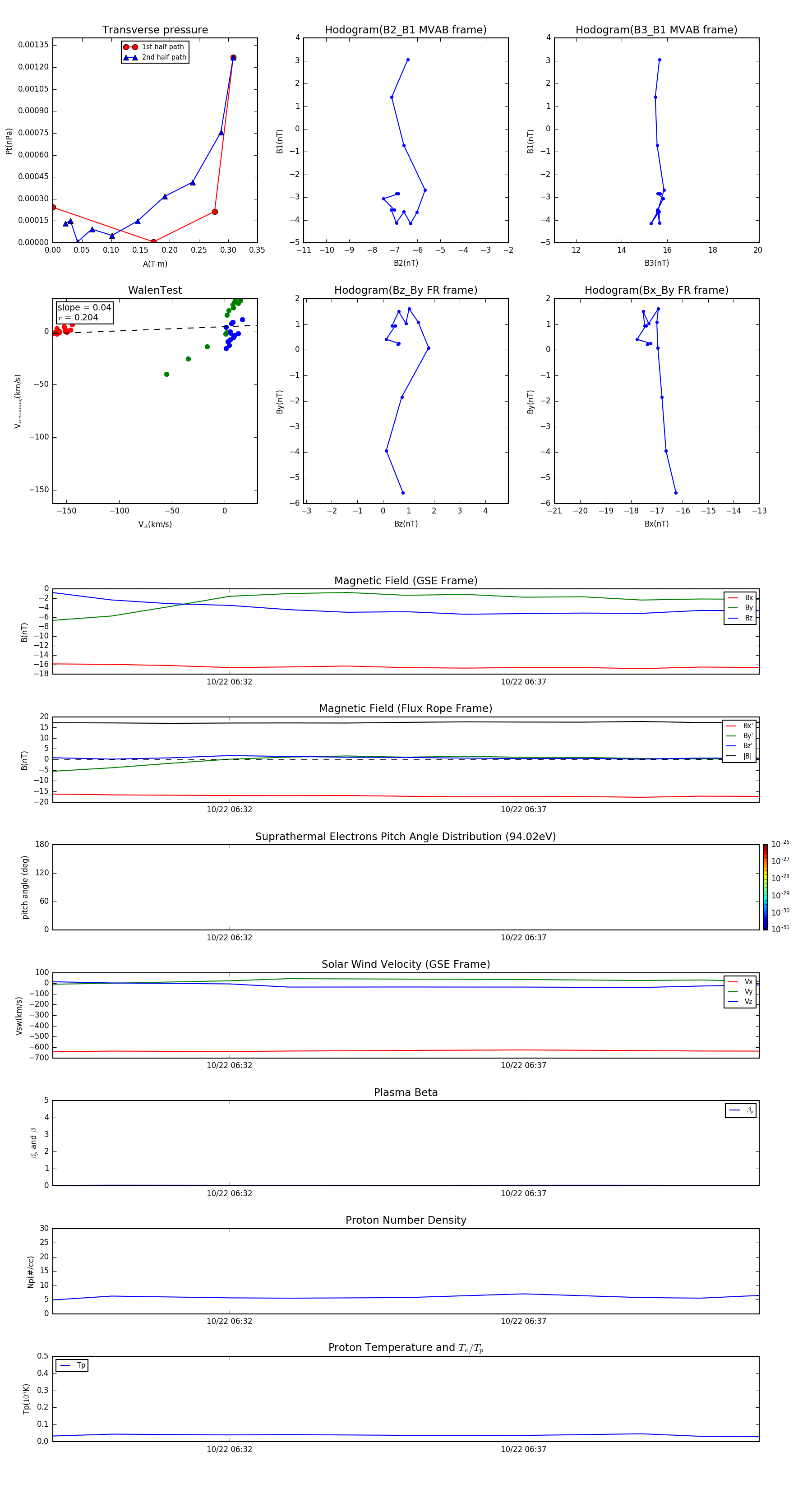Click the "Hodogram(Bz_By FR frame)" title

pos(406,290)
